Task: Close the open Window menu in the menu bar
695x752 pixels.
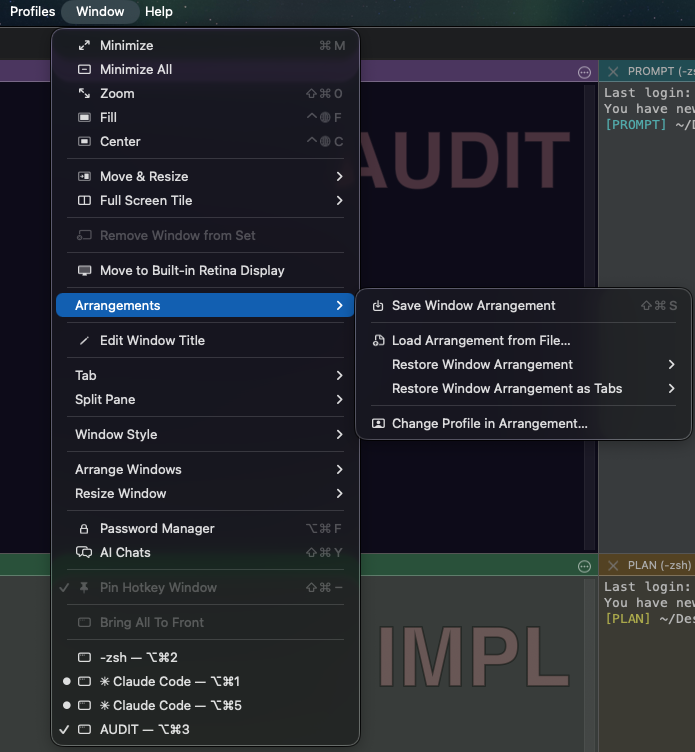Action: coord(100,12)
